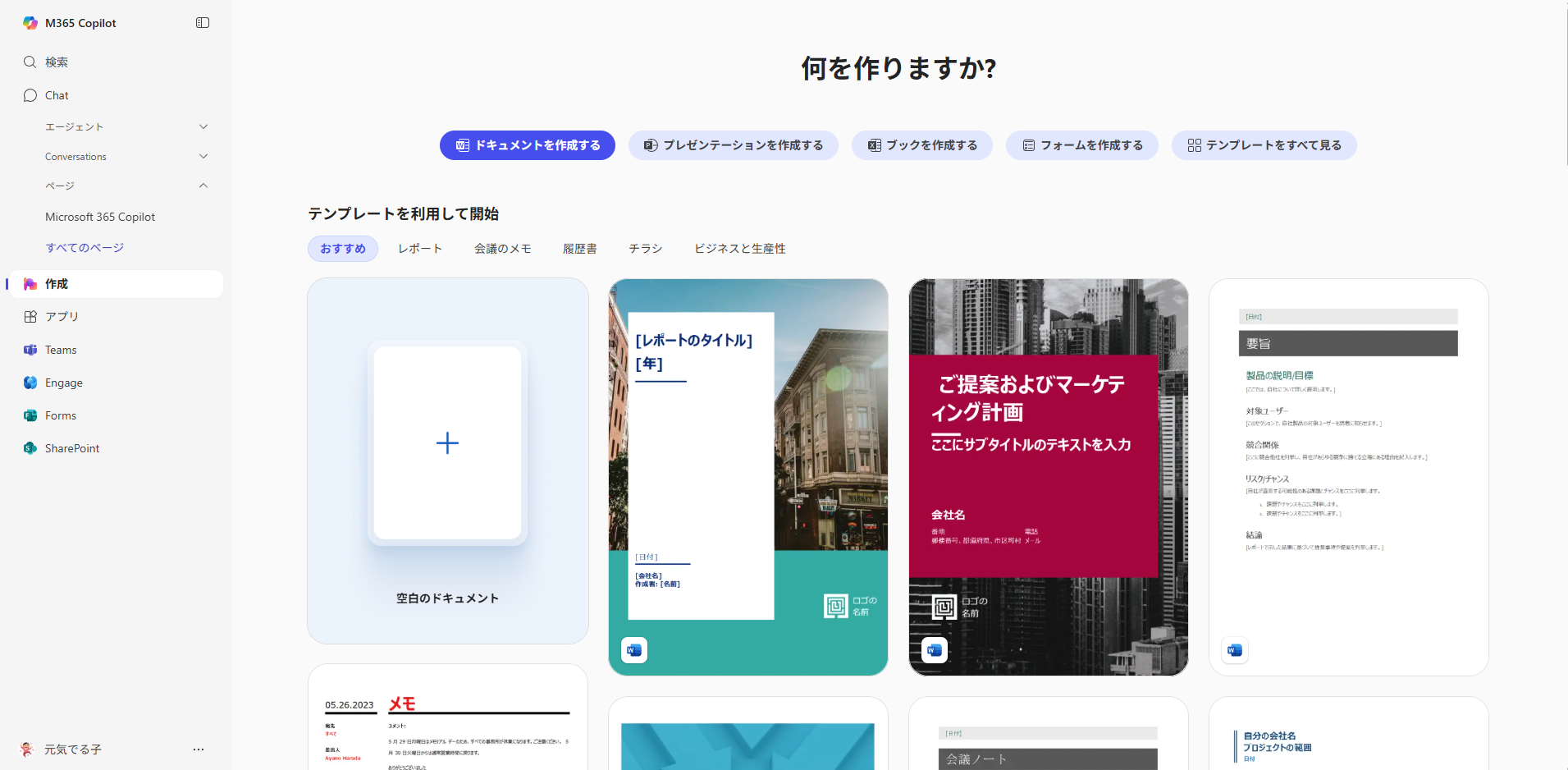Open the Microsoft 365 Copilot page item
1568x770 pixels.
pyautogui.click(x=100, y=217)
